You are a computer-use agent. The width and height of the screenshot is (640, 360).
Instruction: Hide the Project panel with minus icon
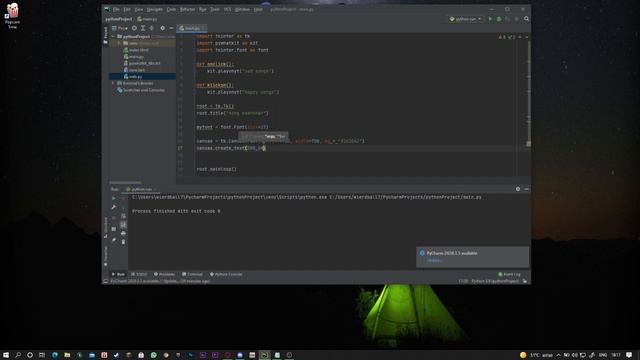[171, 28]
